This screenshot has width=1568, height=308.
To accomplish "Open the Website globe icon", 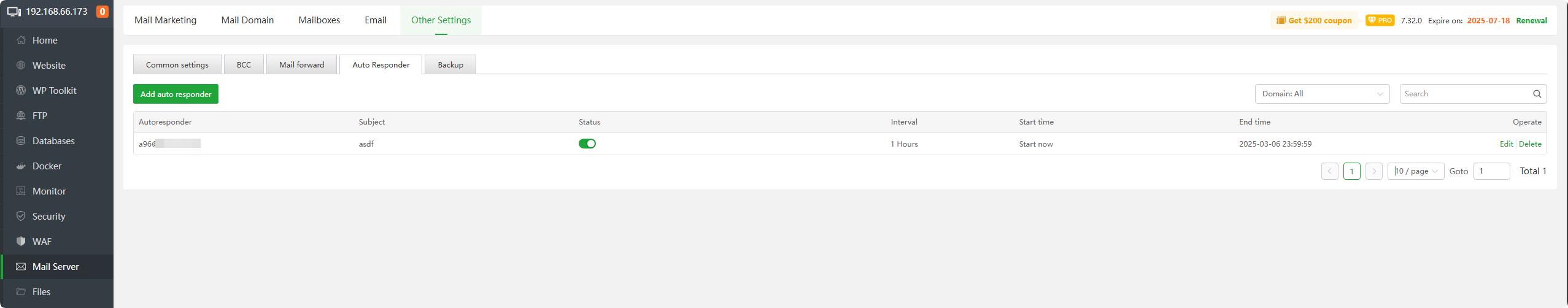I will (21, 66).
